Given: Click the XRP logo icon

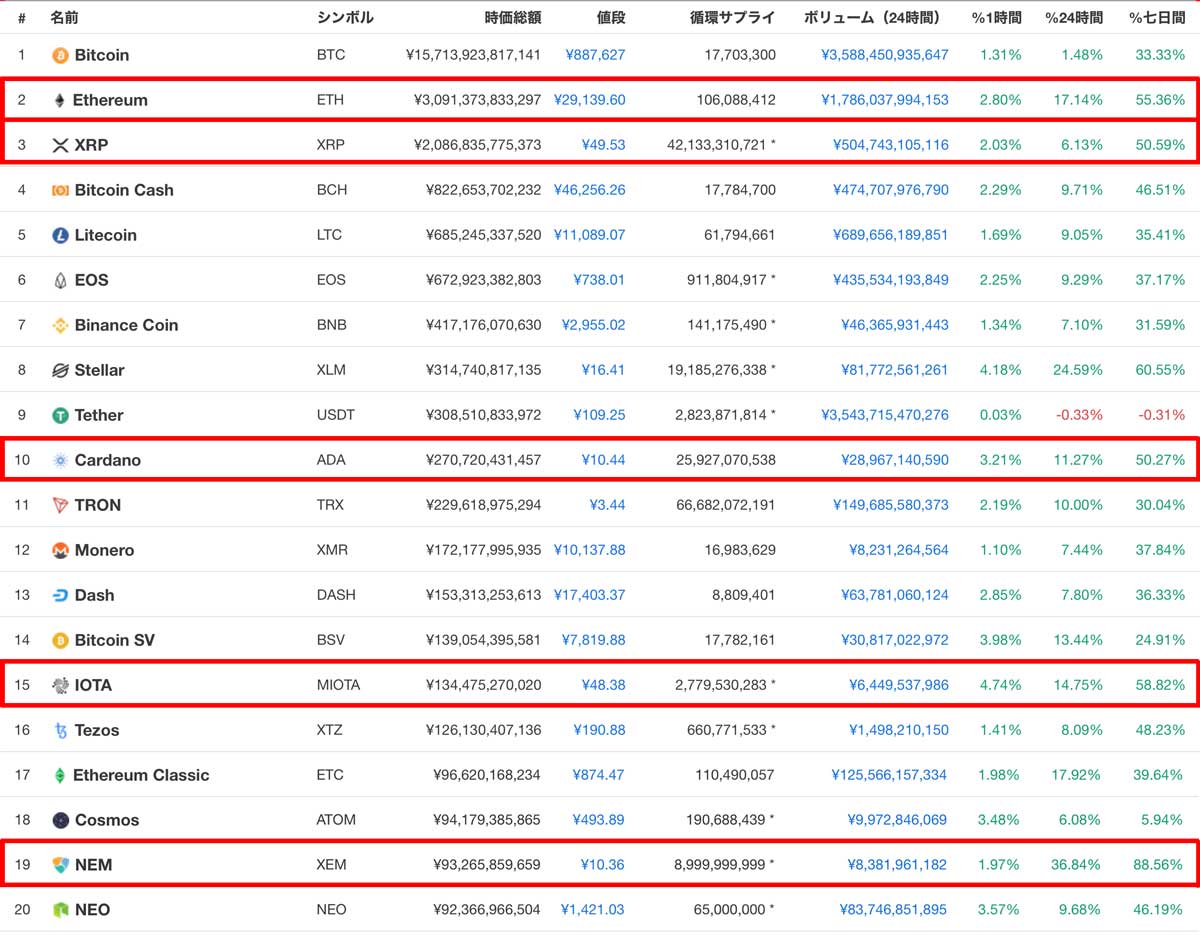Looking at the screenshot, I should pos(60,145).
